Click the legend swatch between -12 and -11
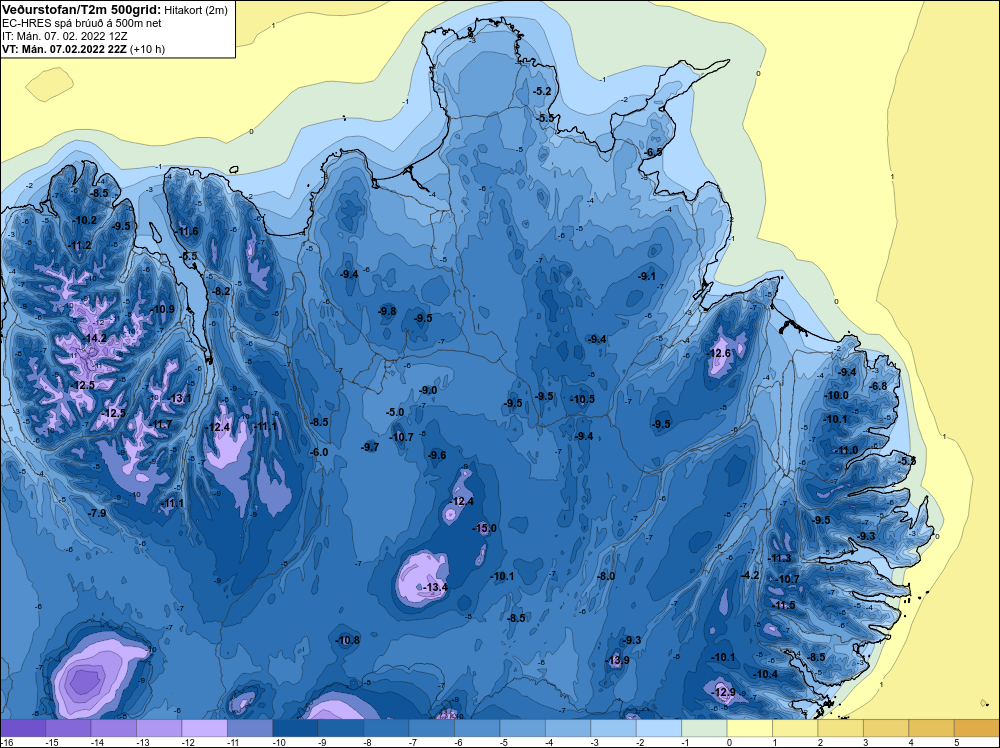 (x=205, y=728)
